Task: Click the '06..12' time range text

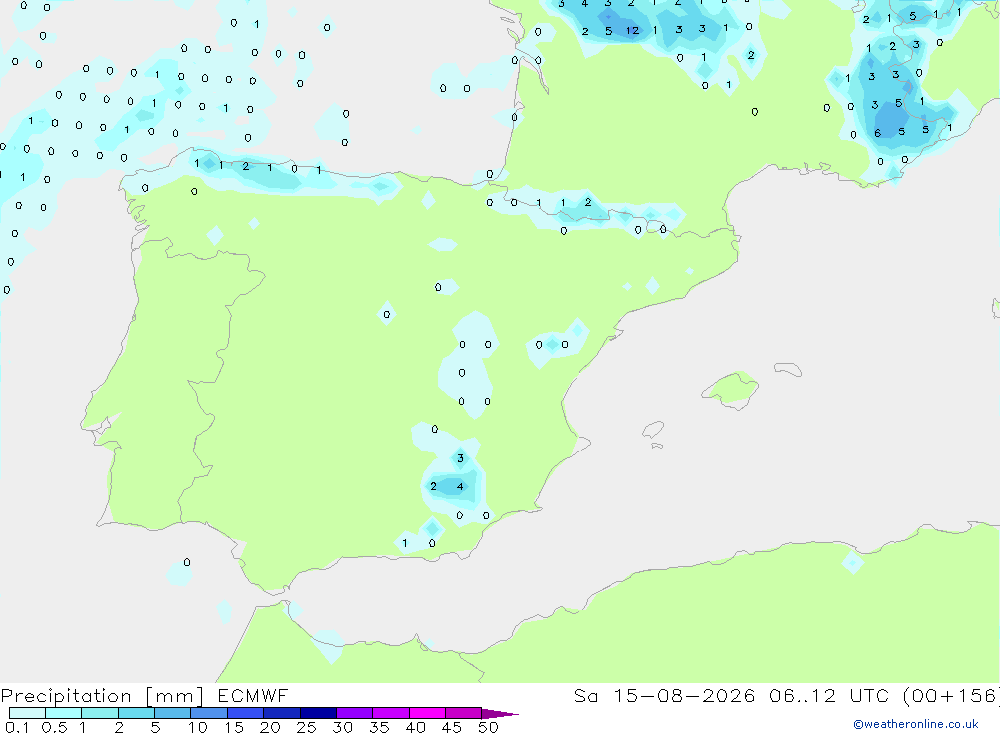Action: (802, 695)
